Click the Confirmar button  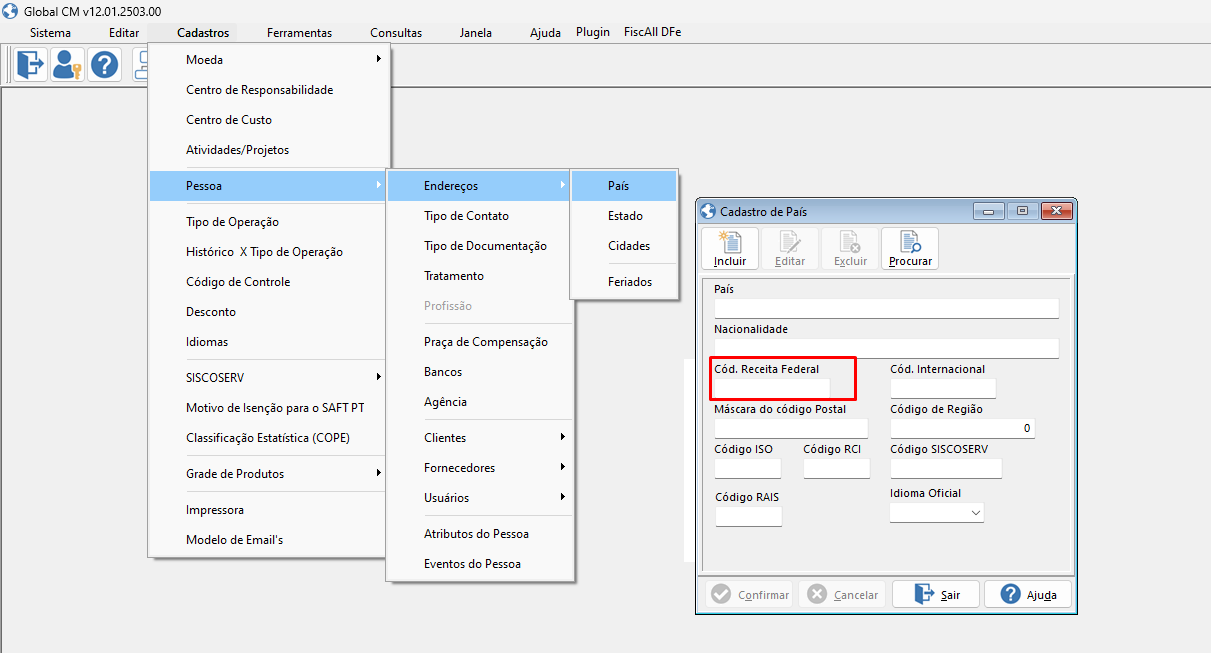coord(749,594)
